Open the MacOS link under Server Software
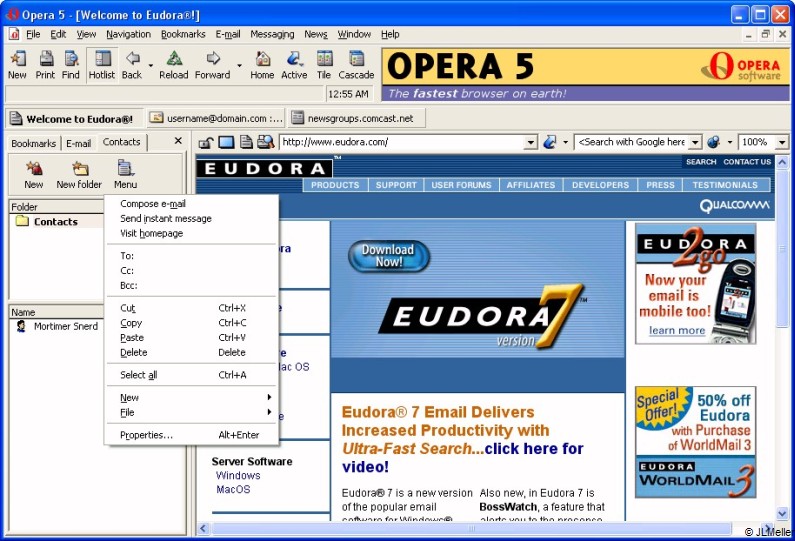 (x=233, y=489)
